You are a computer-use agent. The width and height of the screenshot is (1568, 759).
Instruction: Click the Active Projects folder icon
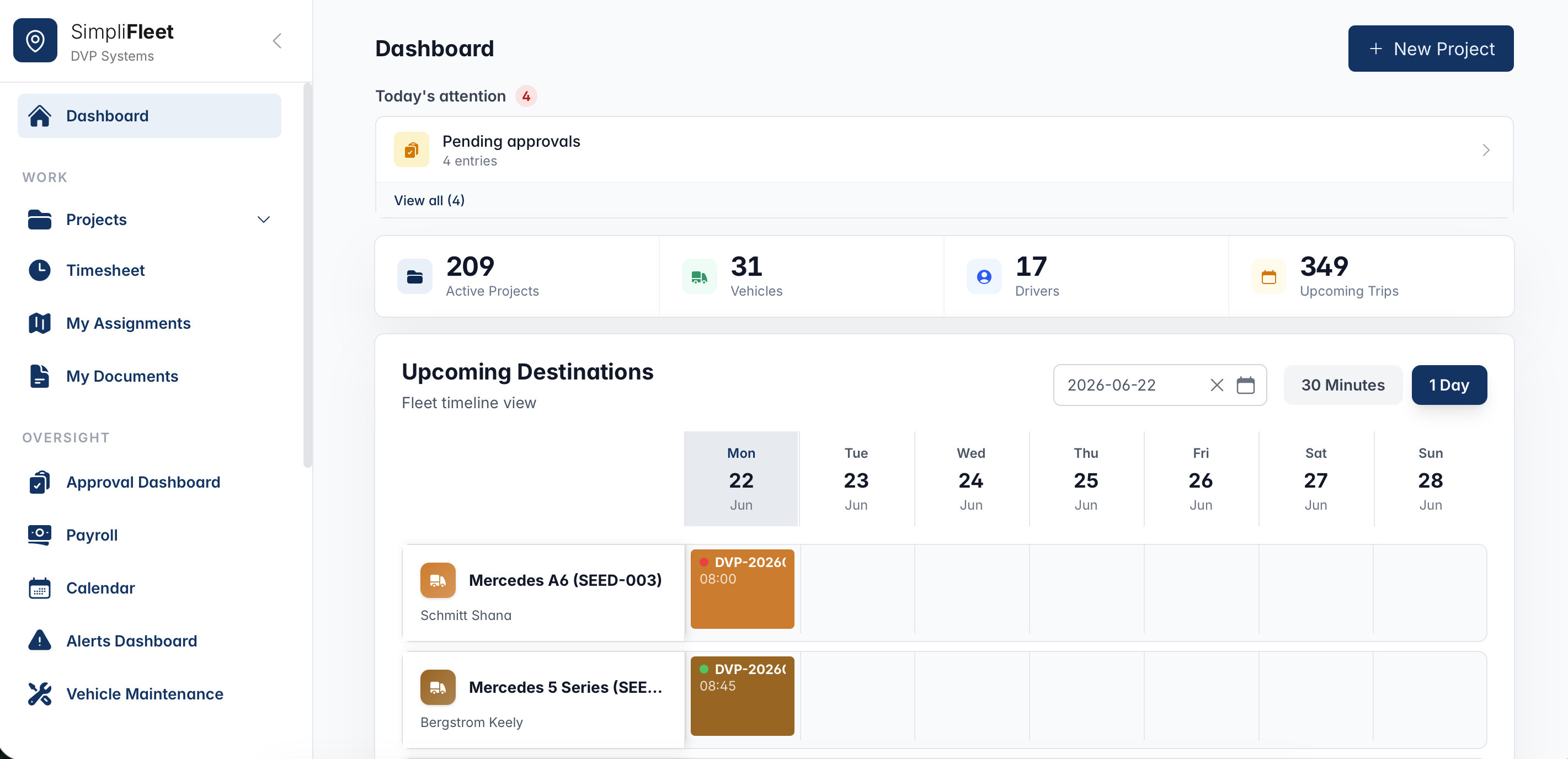415,277
